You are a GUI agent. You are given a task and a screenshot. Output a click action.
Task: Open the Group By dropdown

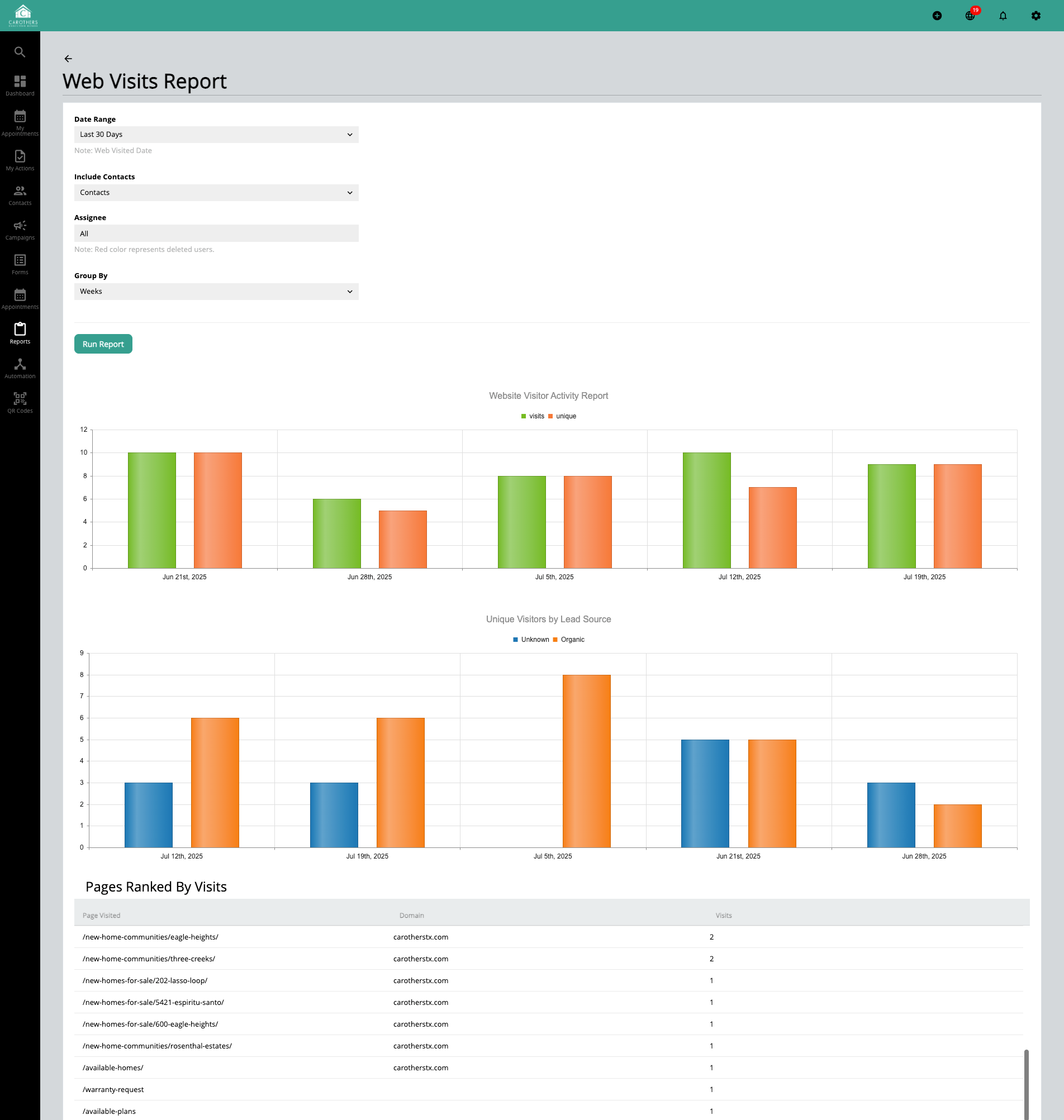(x=216, y=292)
